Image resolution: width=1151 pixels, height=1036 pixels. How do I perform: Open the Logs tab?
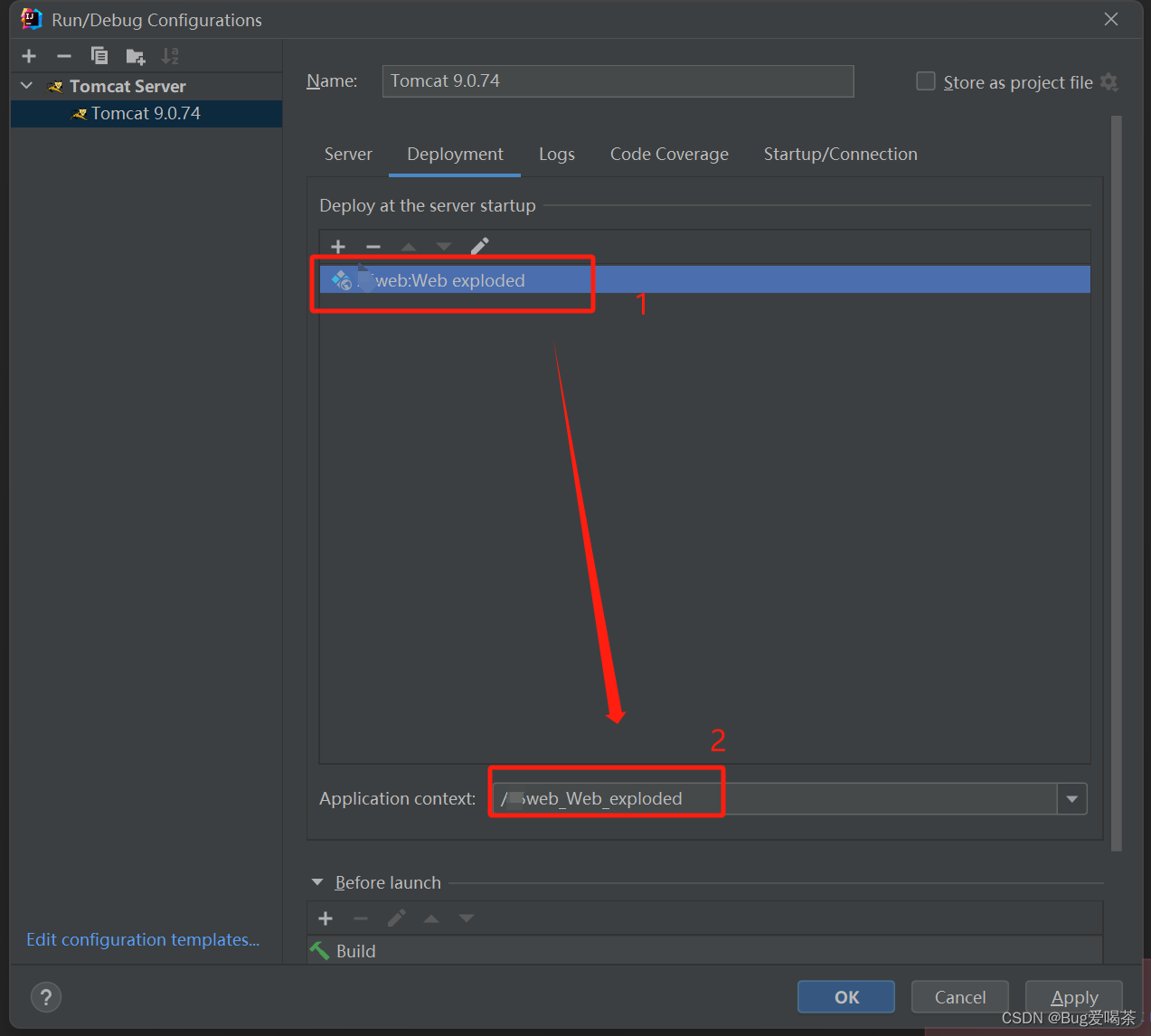coord(557,154)
